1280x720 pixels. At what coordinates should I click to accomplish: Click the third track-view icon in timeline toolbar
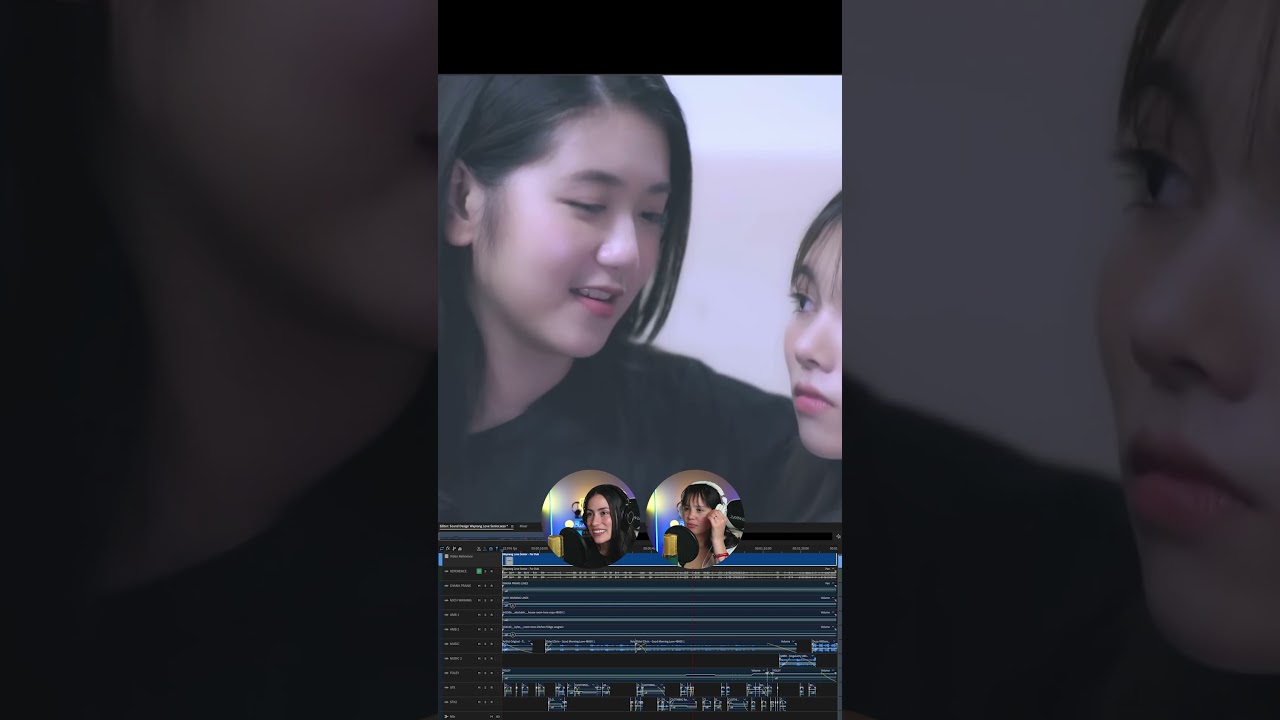pos(454,549)
